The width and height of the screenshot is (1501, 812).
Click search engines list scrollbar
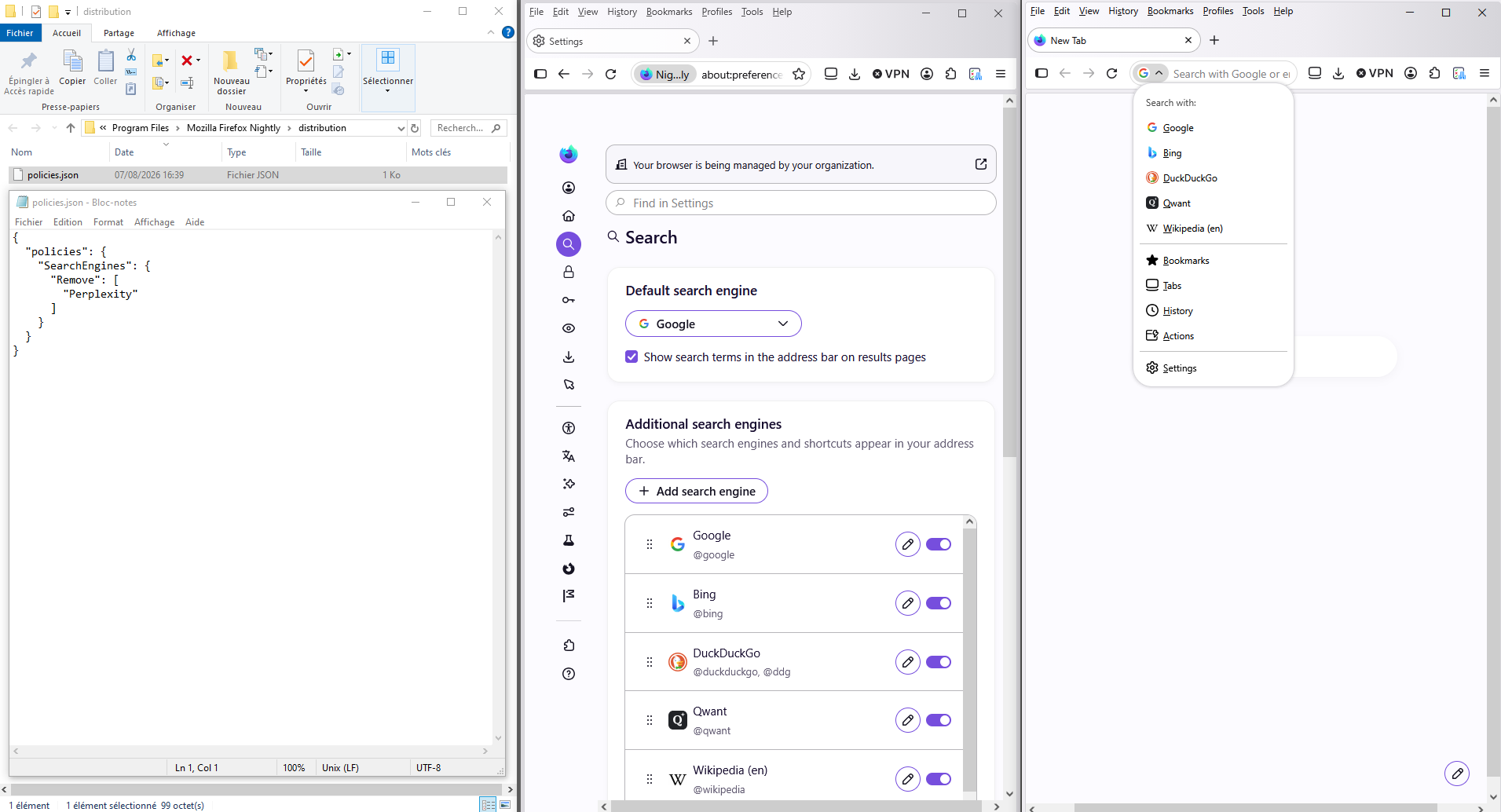tap(969, 660)
